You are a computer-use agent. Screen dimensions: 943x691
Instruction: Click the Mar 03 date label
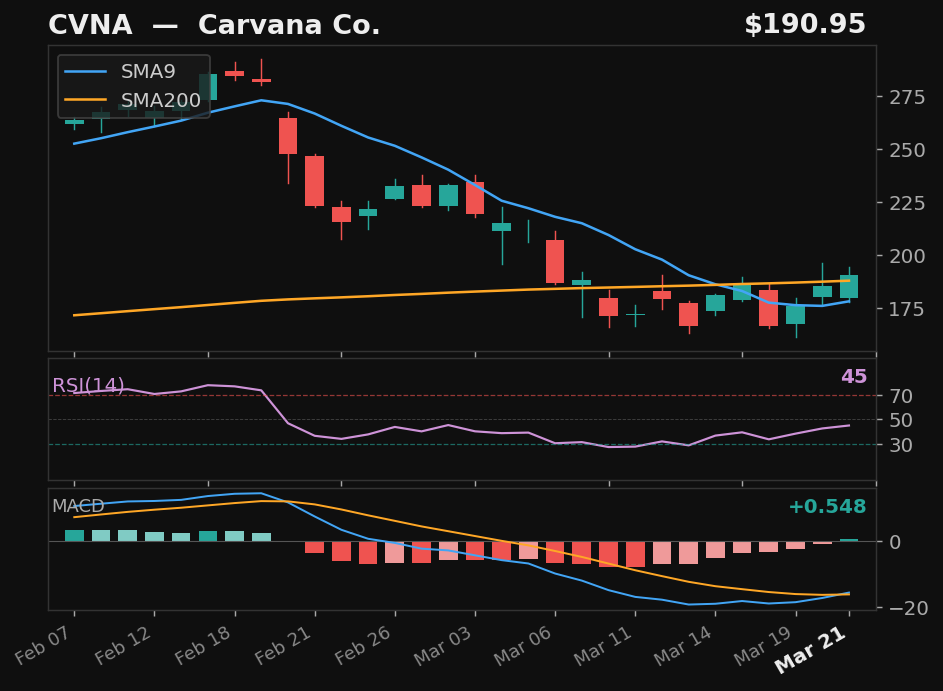click(x=442, y=645)
